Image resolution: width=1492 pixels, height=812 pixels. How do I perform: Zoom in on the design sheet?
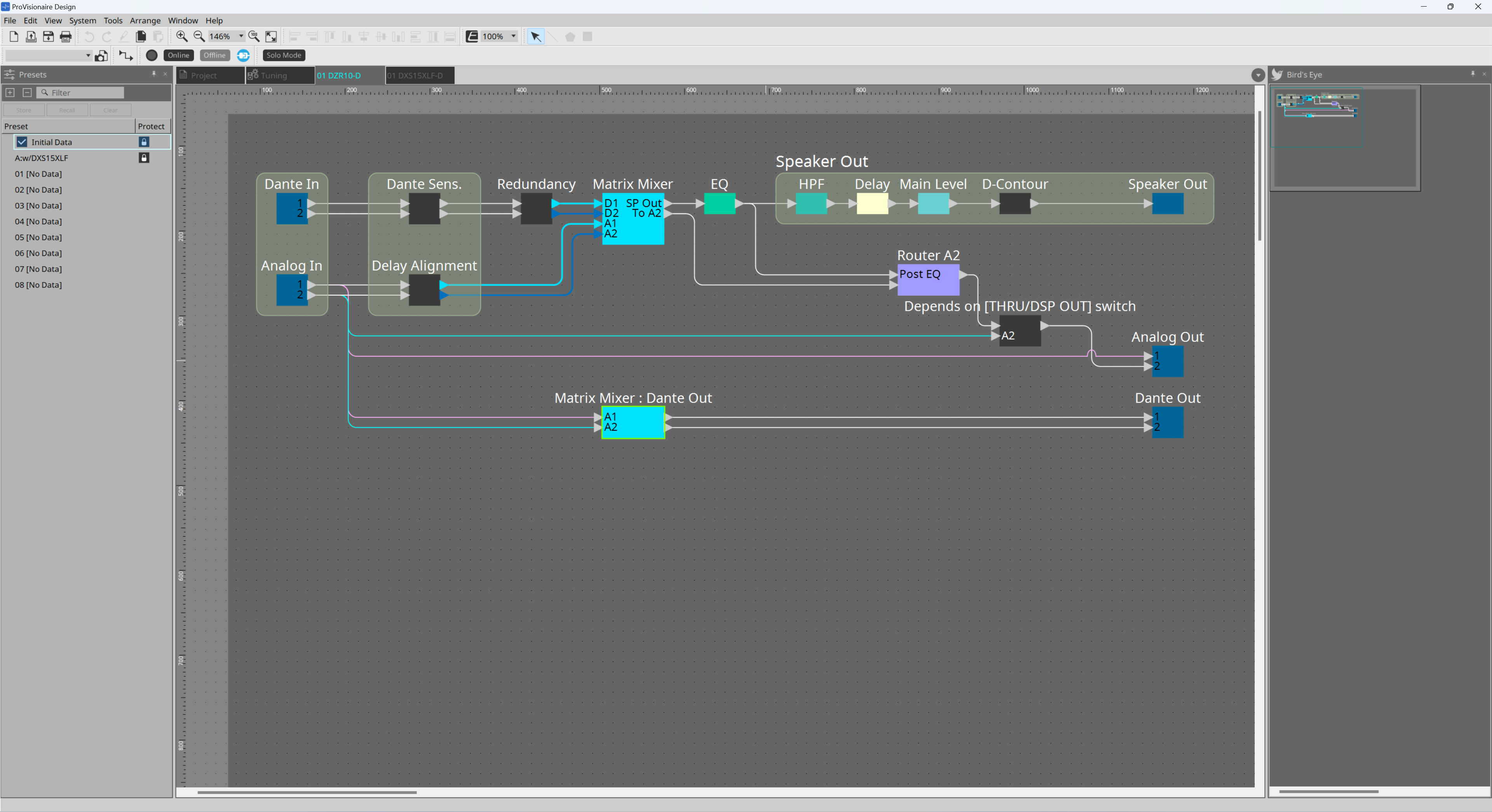[182, 37]
